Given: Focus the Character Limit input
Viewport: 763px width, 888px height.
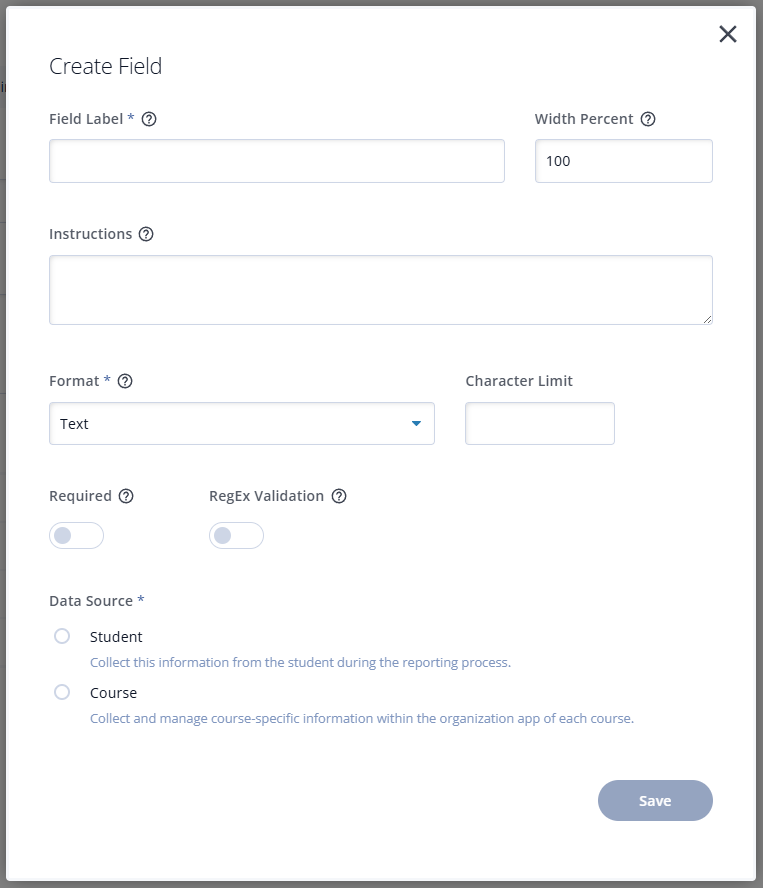Looking at the screenshot, I should pos(540,424).
